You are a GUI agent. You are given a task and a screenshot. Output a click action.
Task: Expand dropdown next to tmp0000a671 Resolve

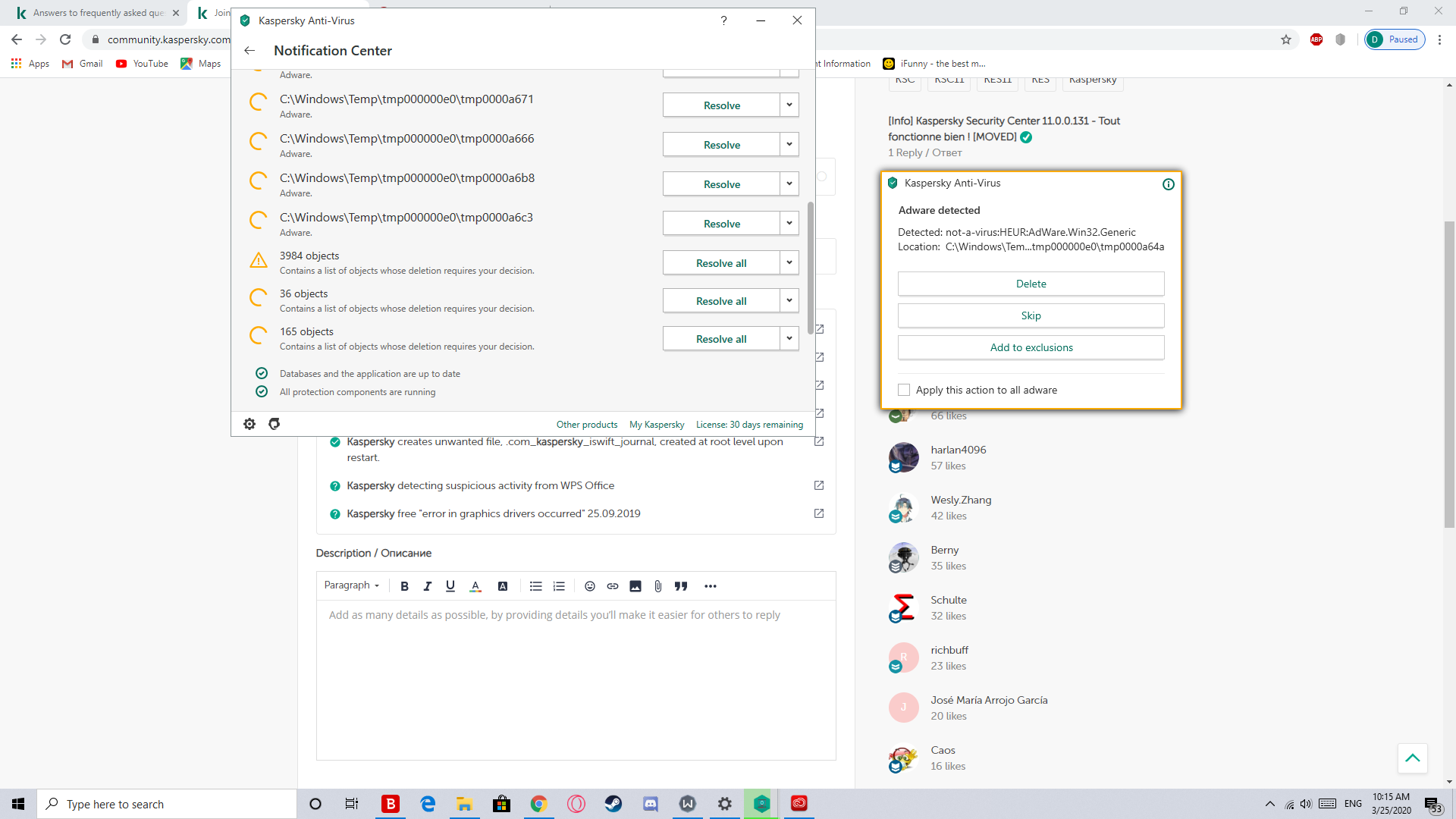[789, 105]
